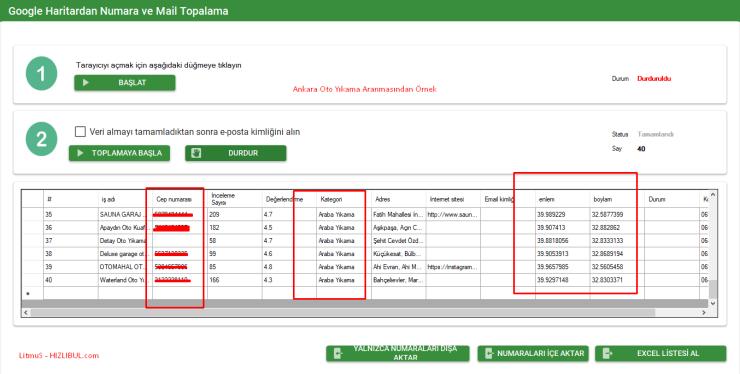
Task: Click review count 166 cell
Action: point(235,280)
